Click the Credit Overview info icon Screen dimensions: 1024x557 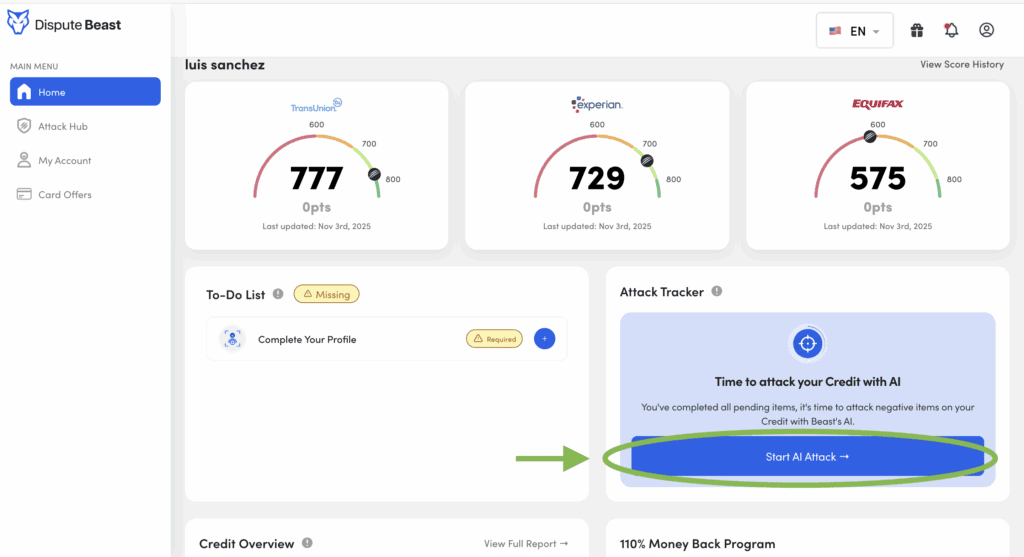coord(307,543)
